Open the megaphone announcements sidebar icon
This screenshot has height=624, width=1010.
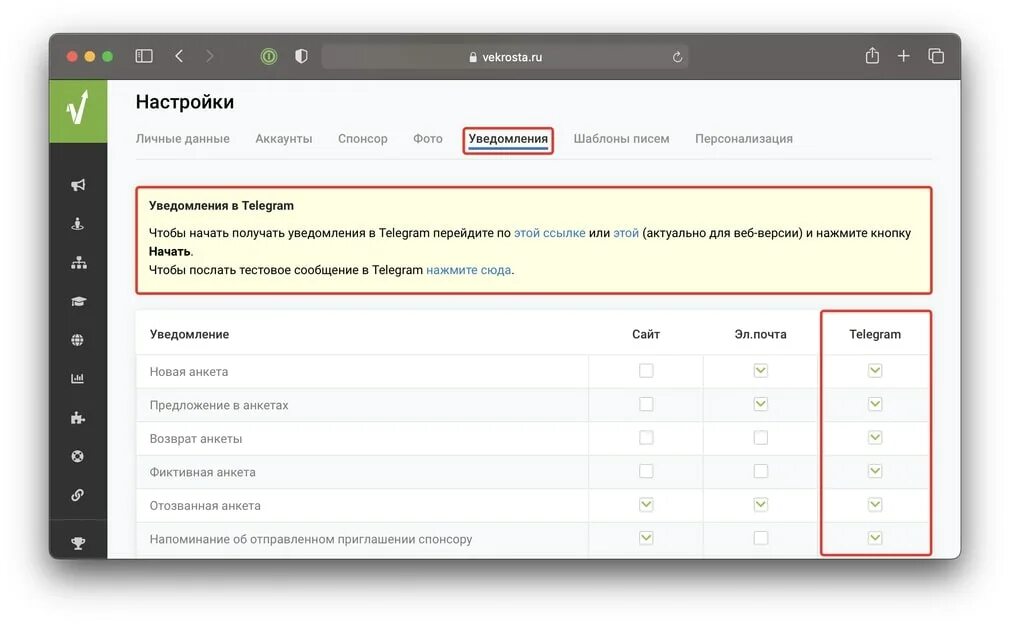pyautogui.click(x=78, y=185)
